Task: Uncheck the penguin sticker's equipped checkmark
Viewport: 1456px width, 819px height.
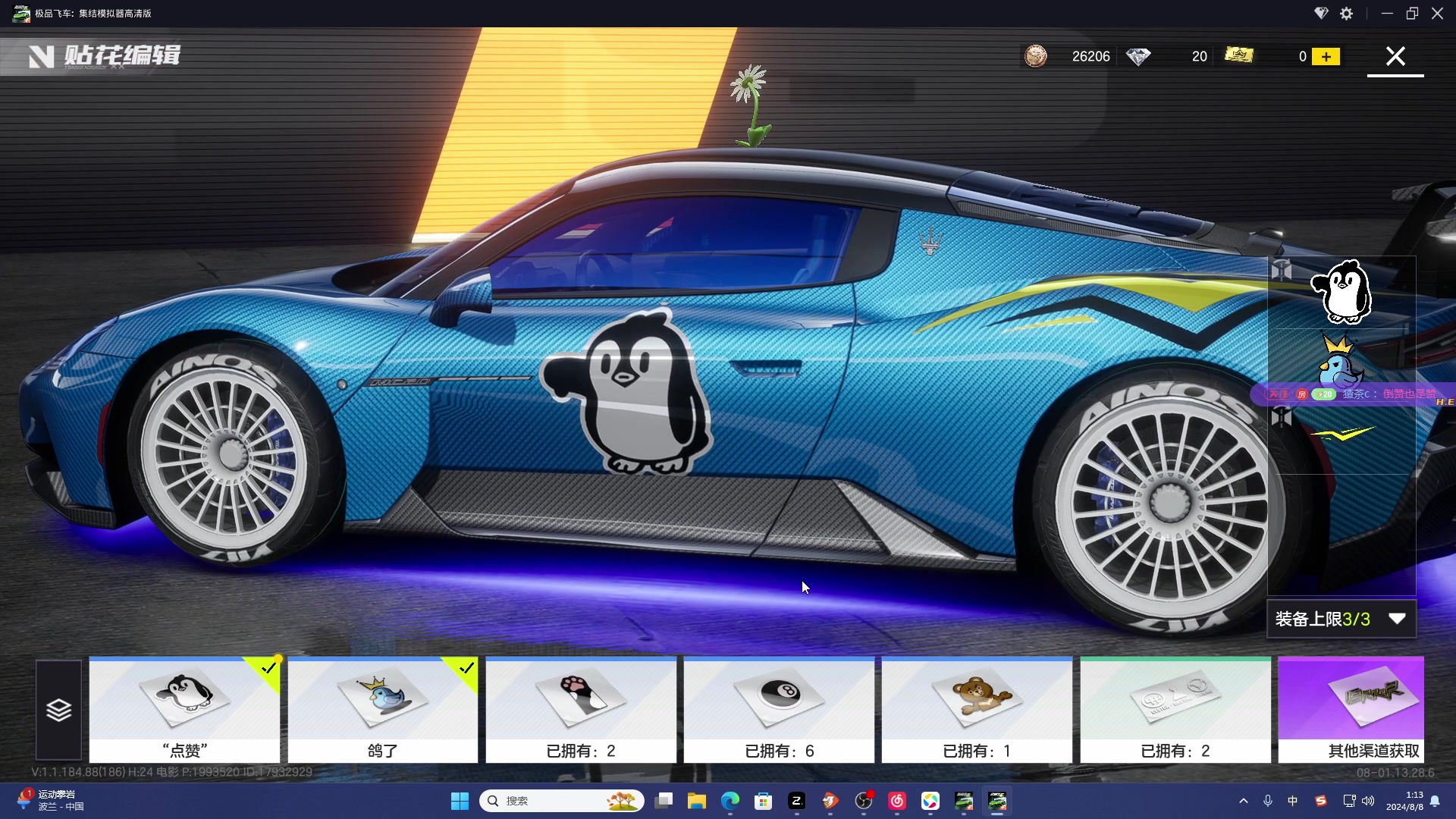Action: click(268, 668)
